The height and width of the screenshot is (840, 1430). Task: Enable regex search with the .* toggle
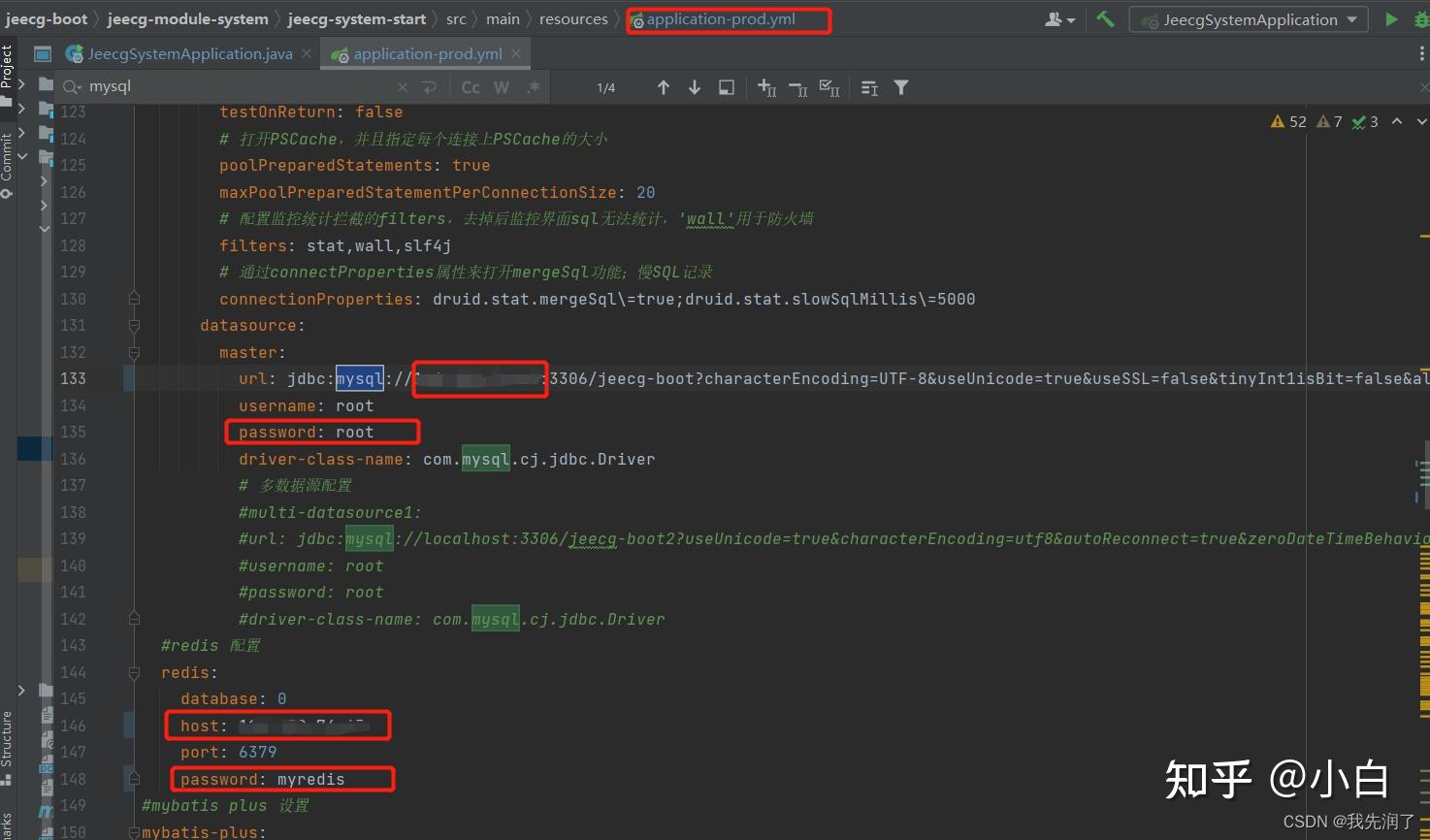533,87
